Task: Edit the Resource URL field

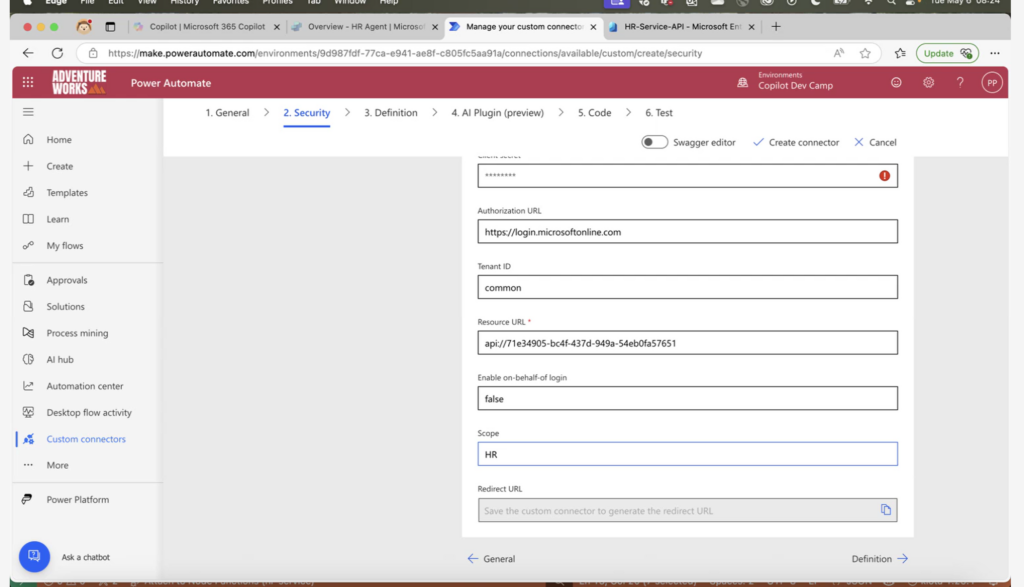Action: 687,343
